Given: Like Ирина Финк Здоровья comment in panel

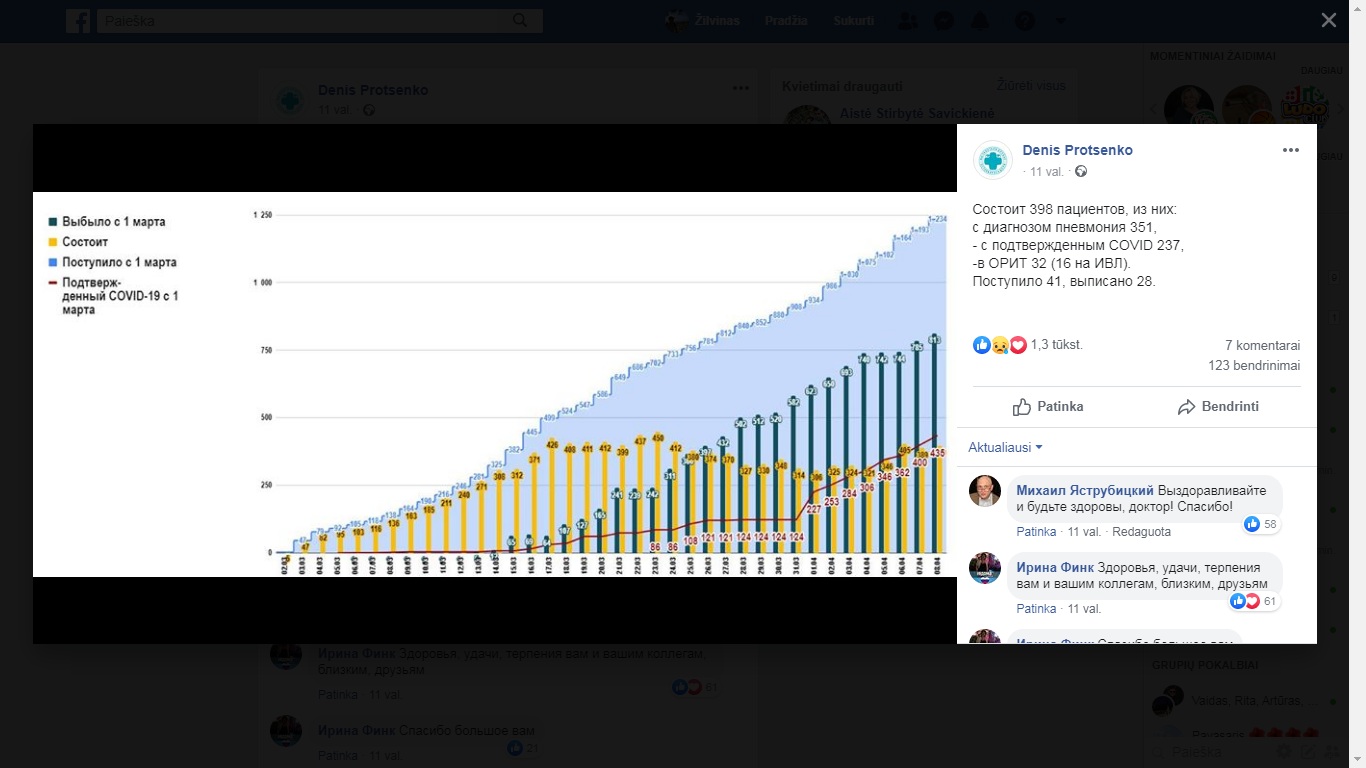Looking at the screenshot, I should (1036, 608).
